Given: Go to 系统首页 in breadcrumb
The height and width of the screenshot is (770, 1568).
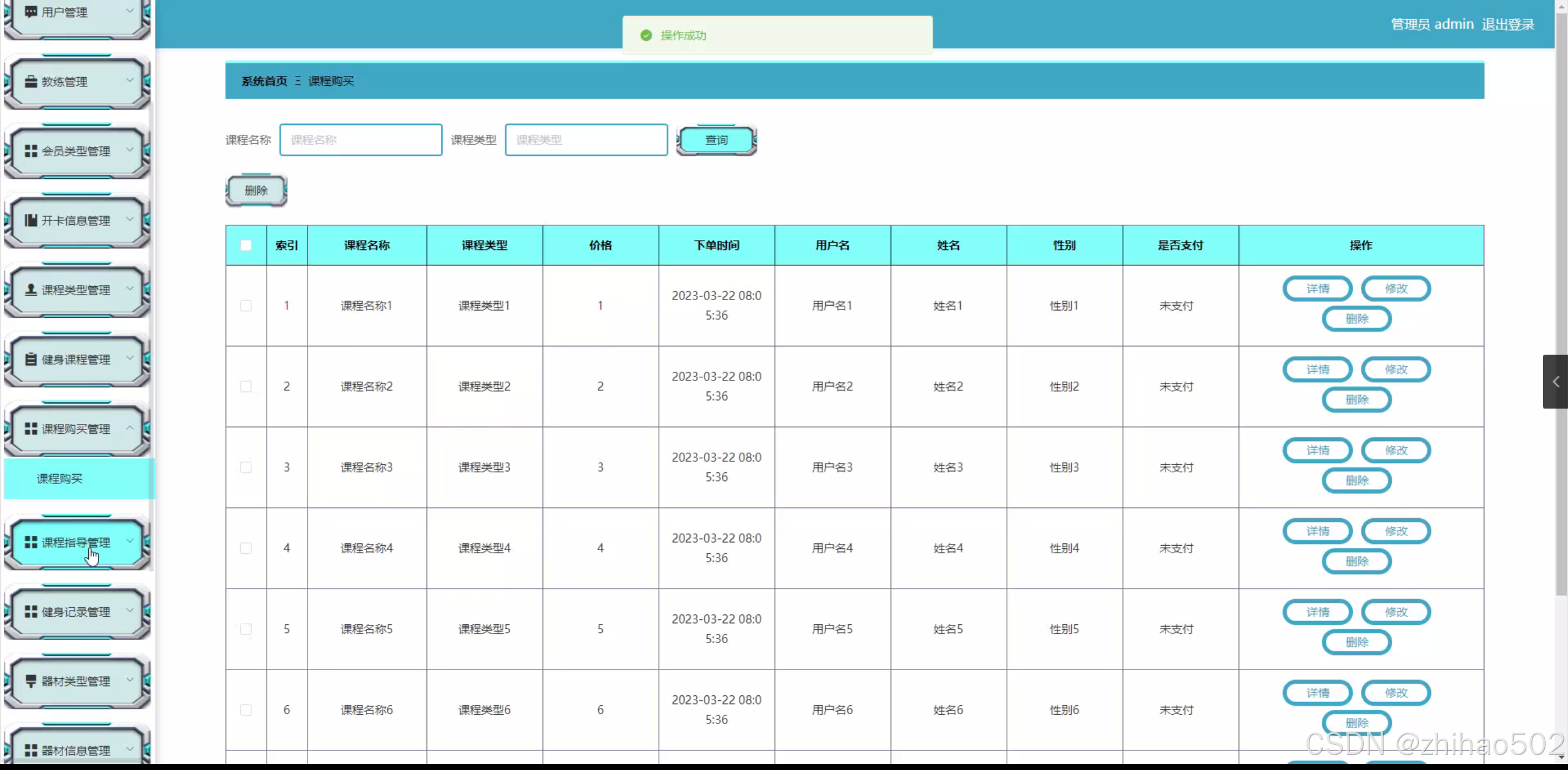Looking at the screenshot, I should [264, 81].
